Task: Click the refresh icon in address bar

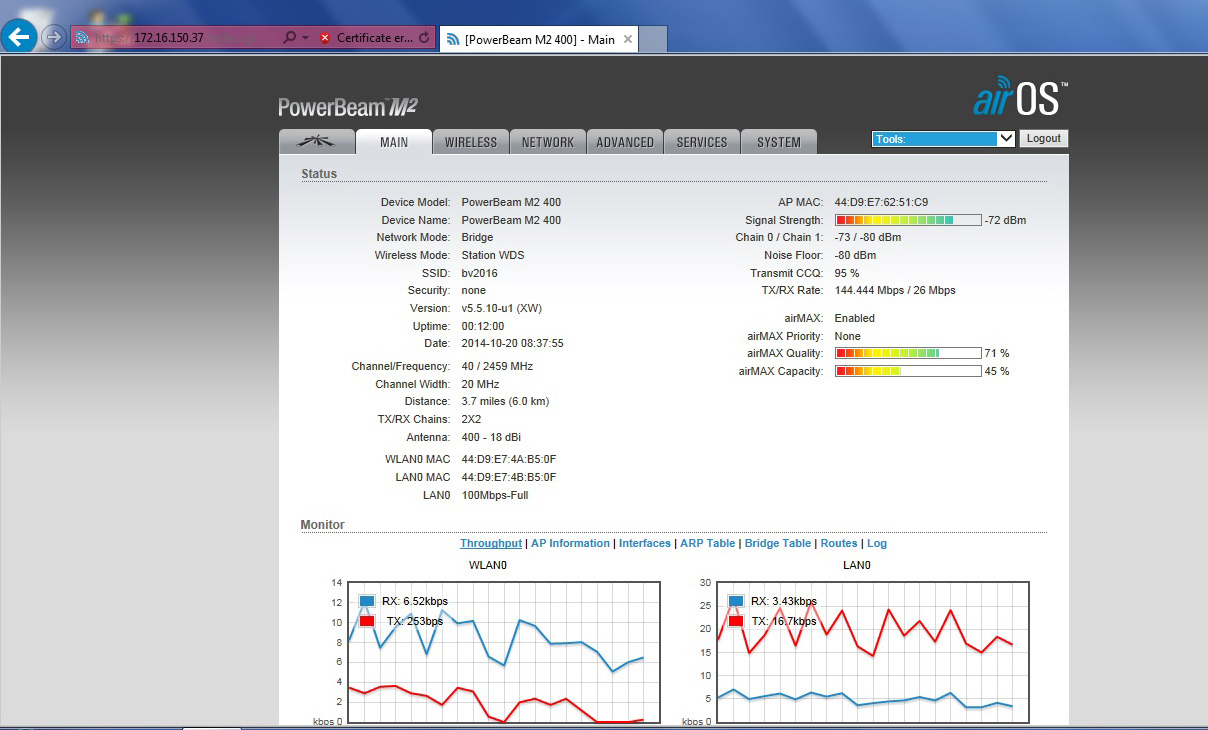Action: click(425, 38)
